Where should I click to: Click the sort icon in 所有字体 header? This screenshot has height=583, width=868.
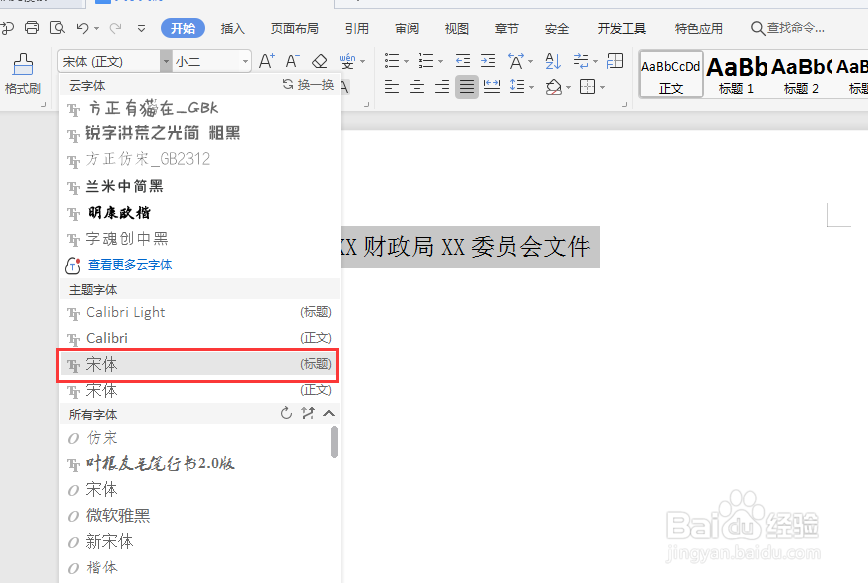pyautogui.click(x=308, y=413)
